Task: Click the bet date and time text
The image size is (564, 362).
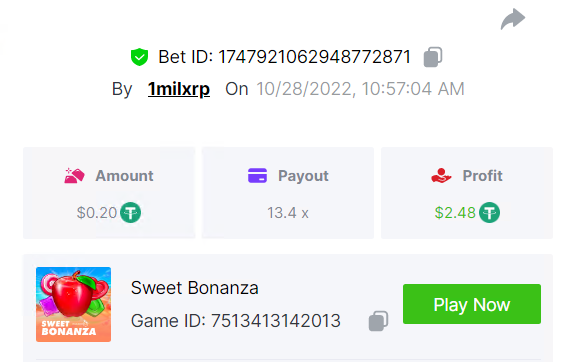Action: click(x=360, y=89)
